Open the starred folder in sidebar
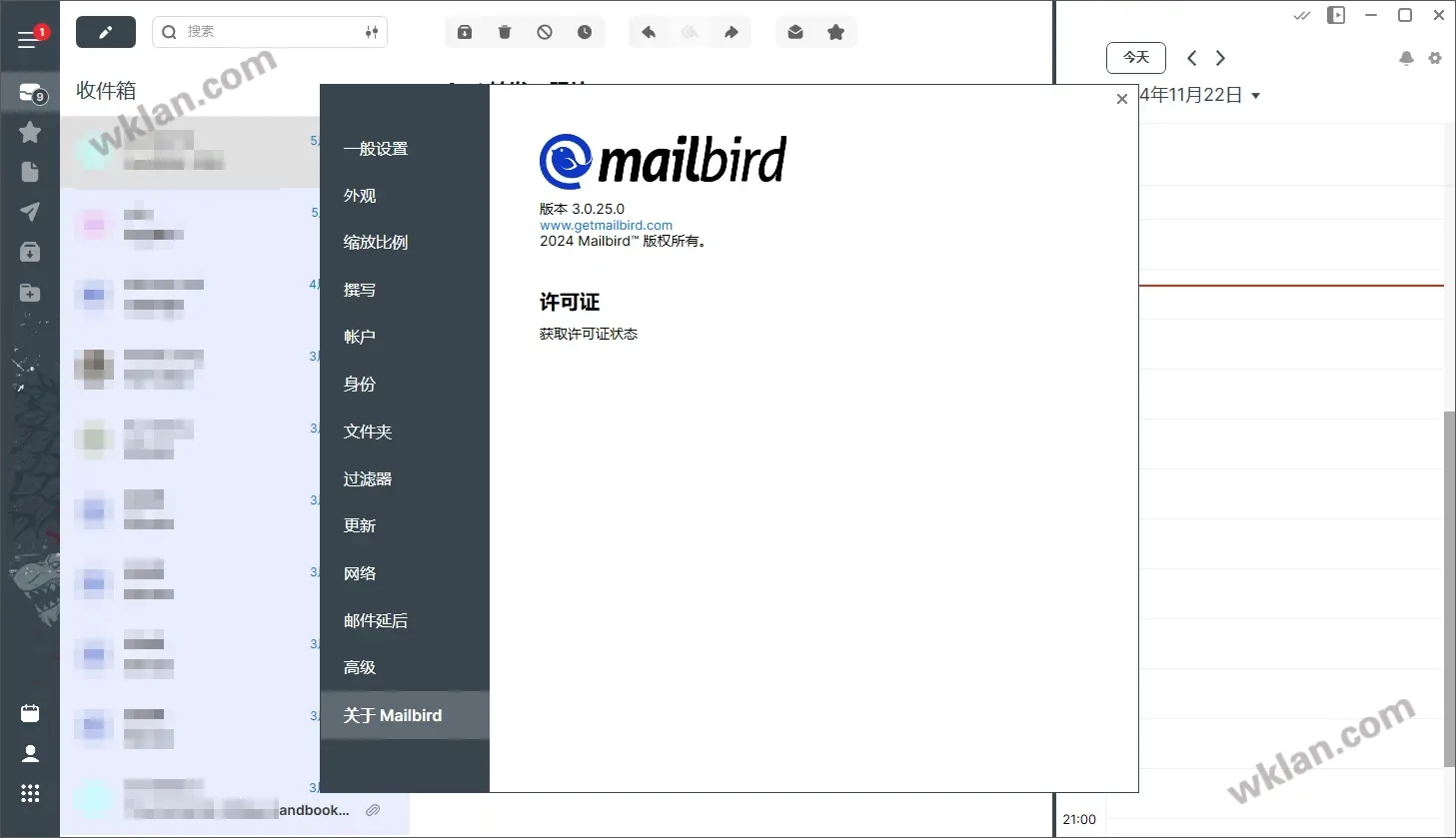This screenshot has width=1456, height=838. [x=30, y=132]
